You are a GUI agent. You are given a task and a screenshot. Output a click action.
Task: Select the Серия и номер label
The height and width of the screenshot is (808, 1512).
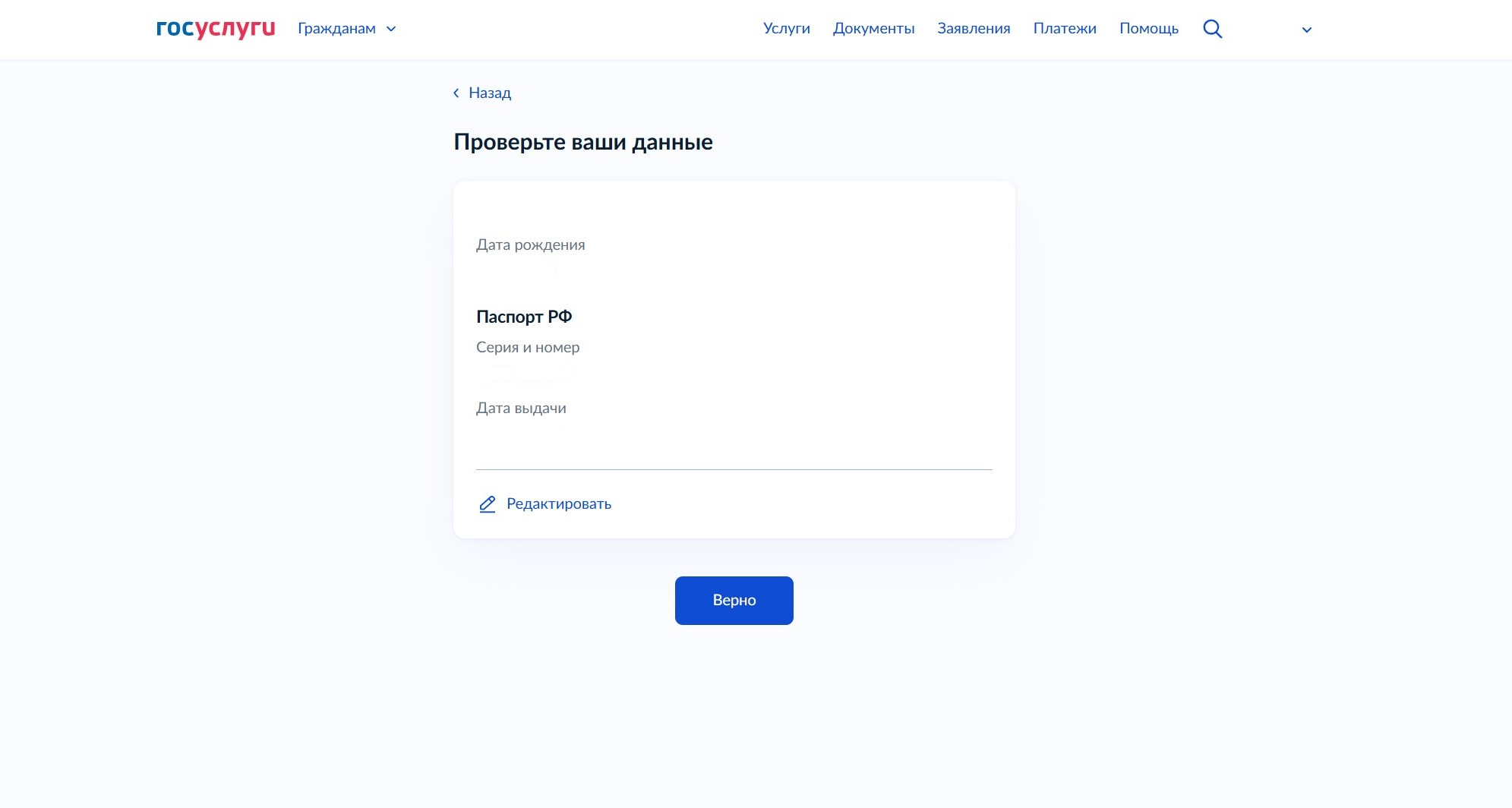(x=527, y=347)
